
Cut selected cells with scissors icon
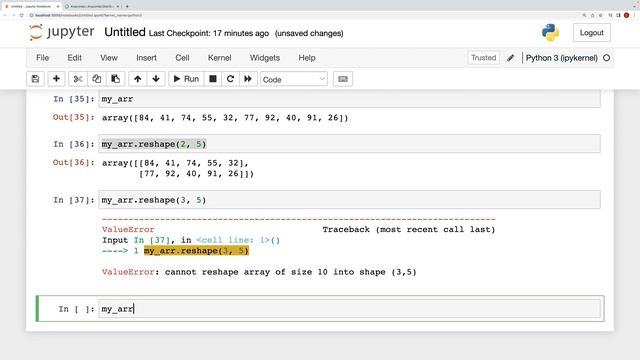(78, 79)
